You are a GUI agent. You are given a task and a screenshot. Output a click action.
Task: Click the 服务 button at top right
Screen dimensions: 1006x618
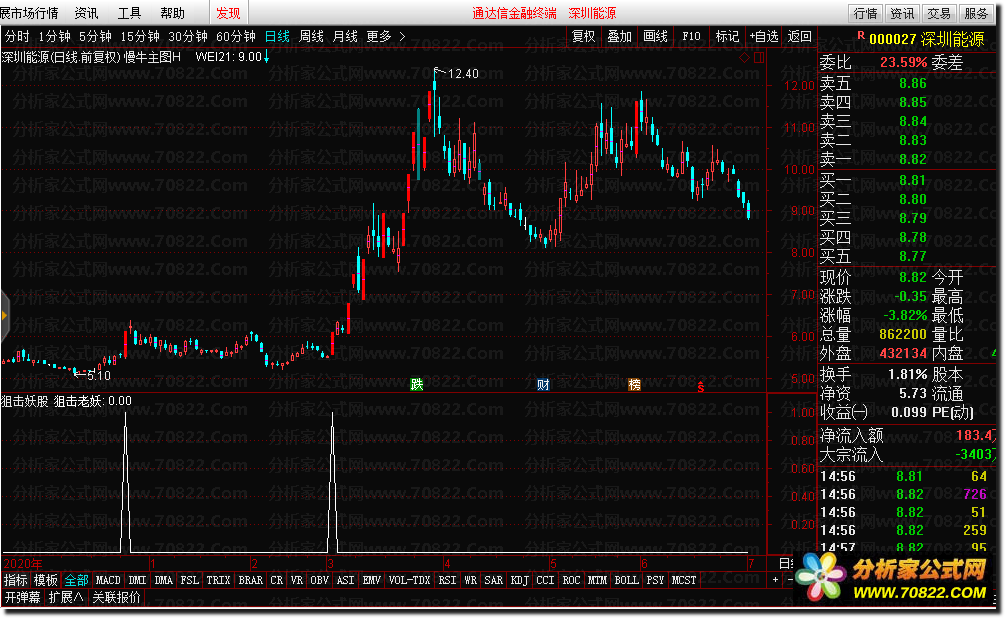[976, 13]
